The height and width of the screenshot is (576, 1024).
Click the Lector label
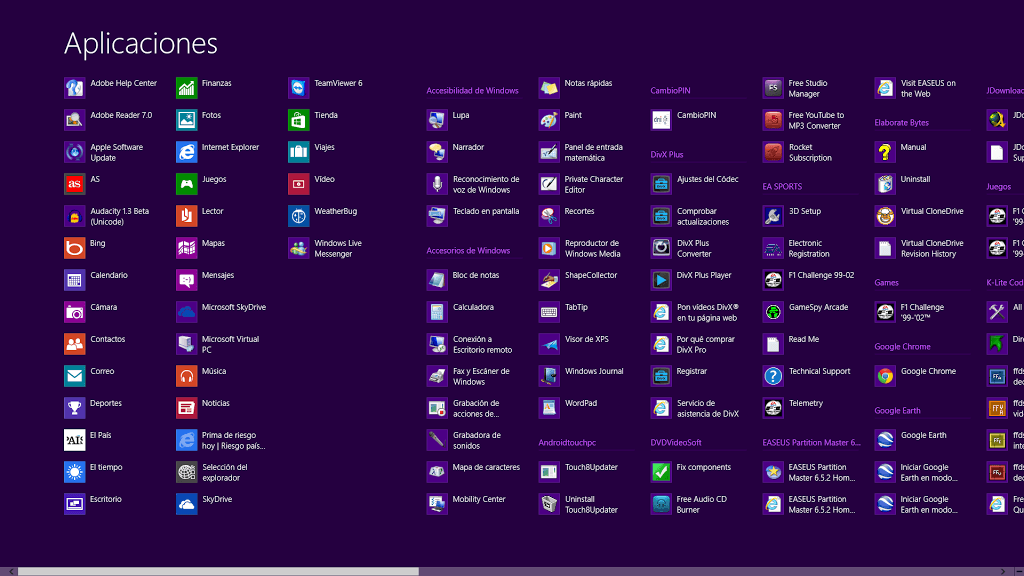point(212,211)
